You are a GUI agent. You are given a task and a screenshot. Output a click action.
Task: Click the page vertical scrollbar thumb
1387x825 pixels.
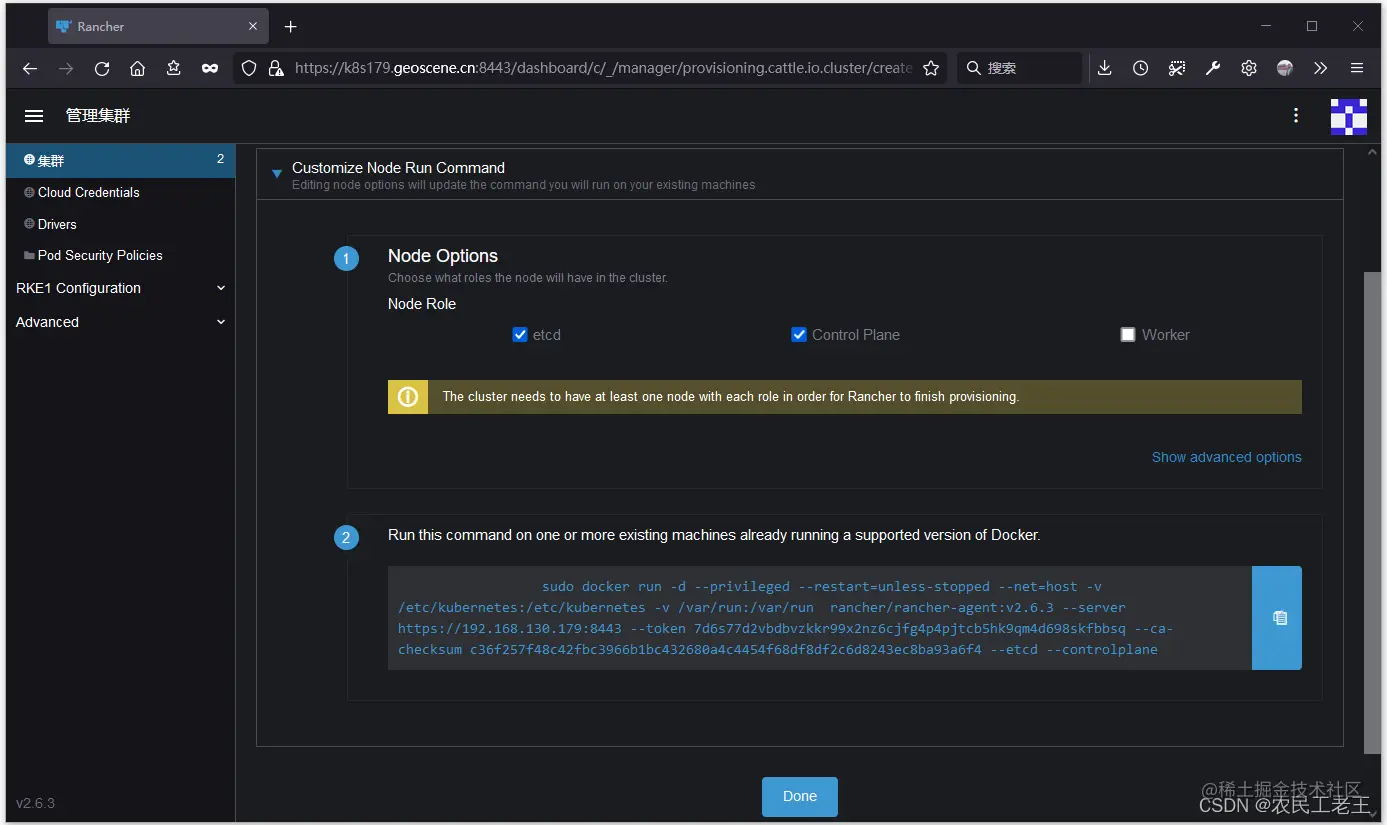click(x=1372, y=512)
